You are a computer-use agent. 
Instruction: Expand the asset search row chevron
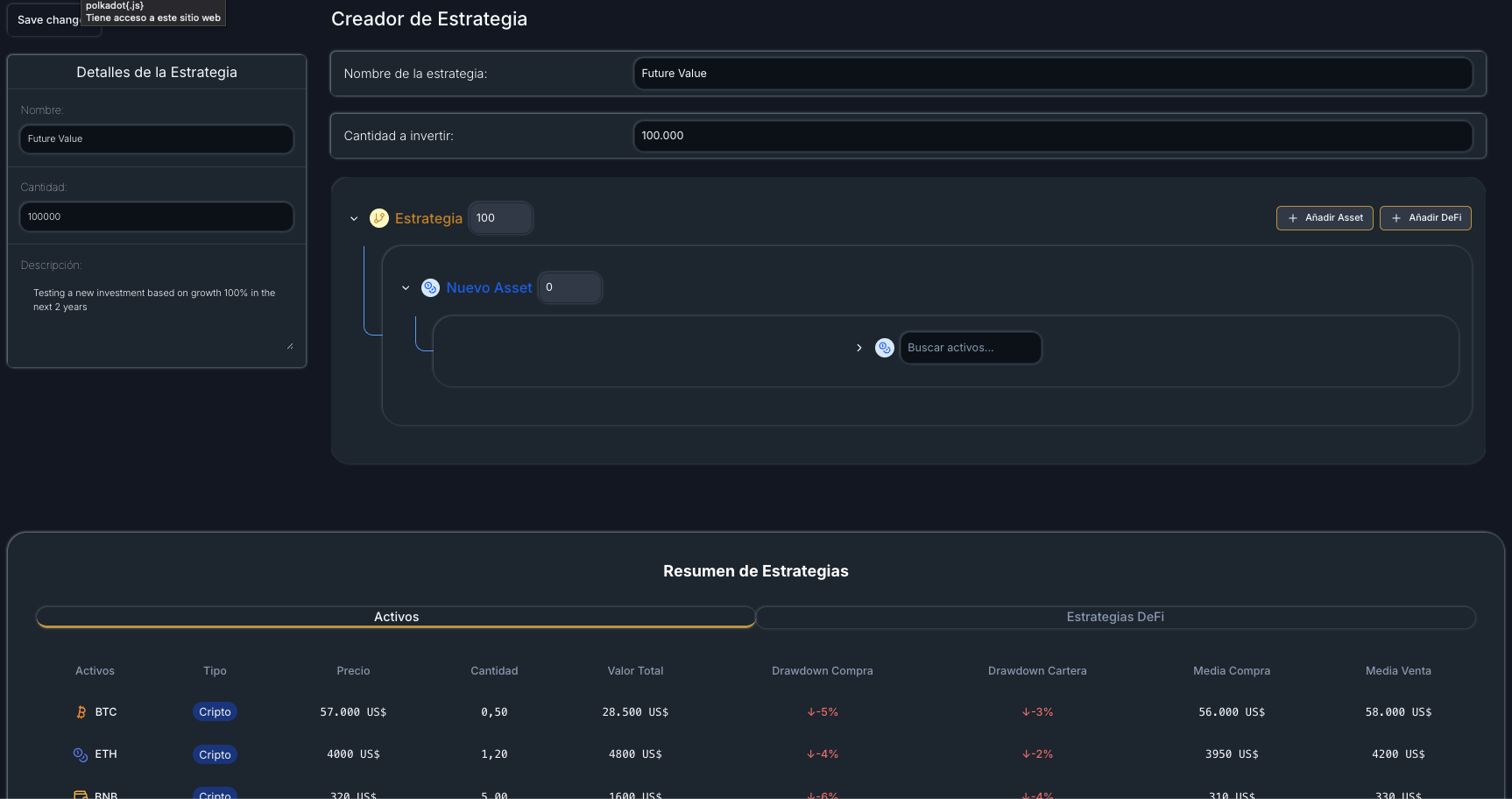(859, 348)
